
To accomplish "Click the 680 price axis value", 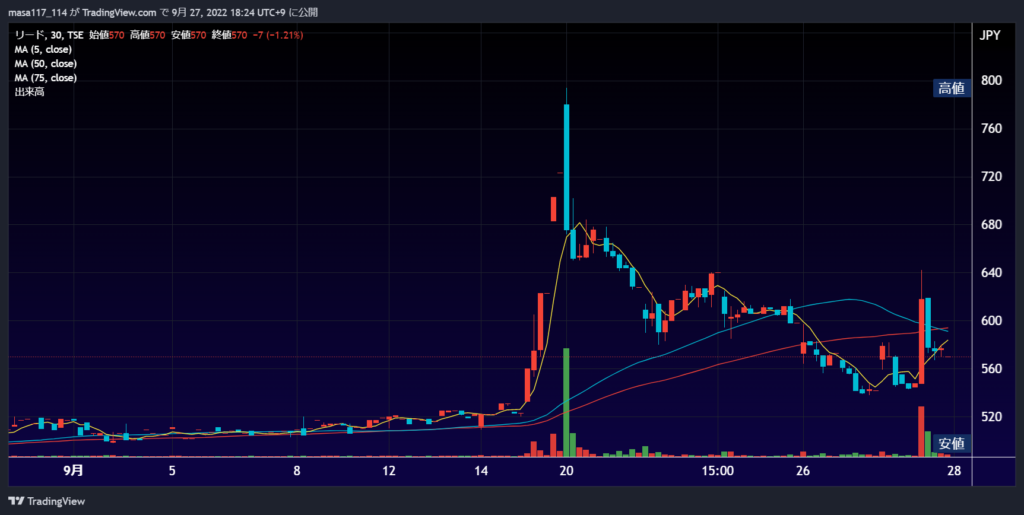I will [x=991, y=225].
